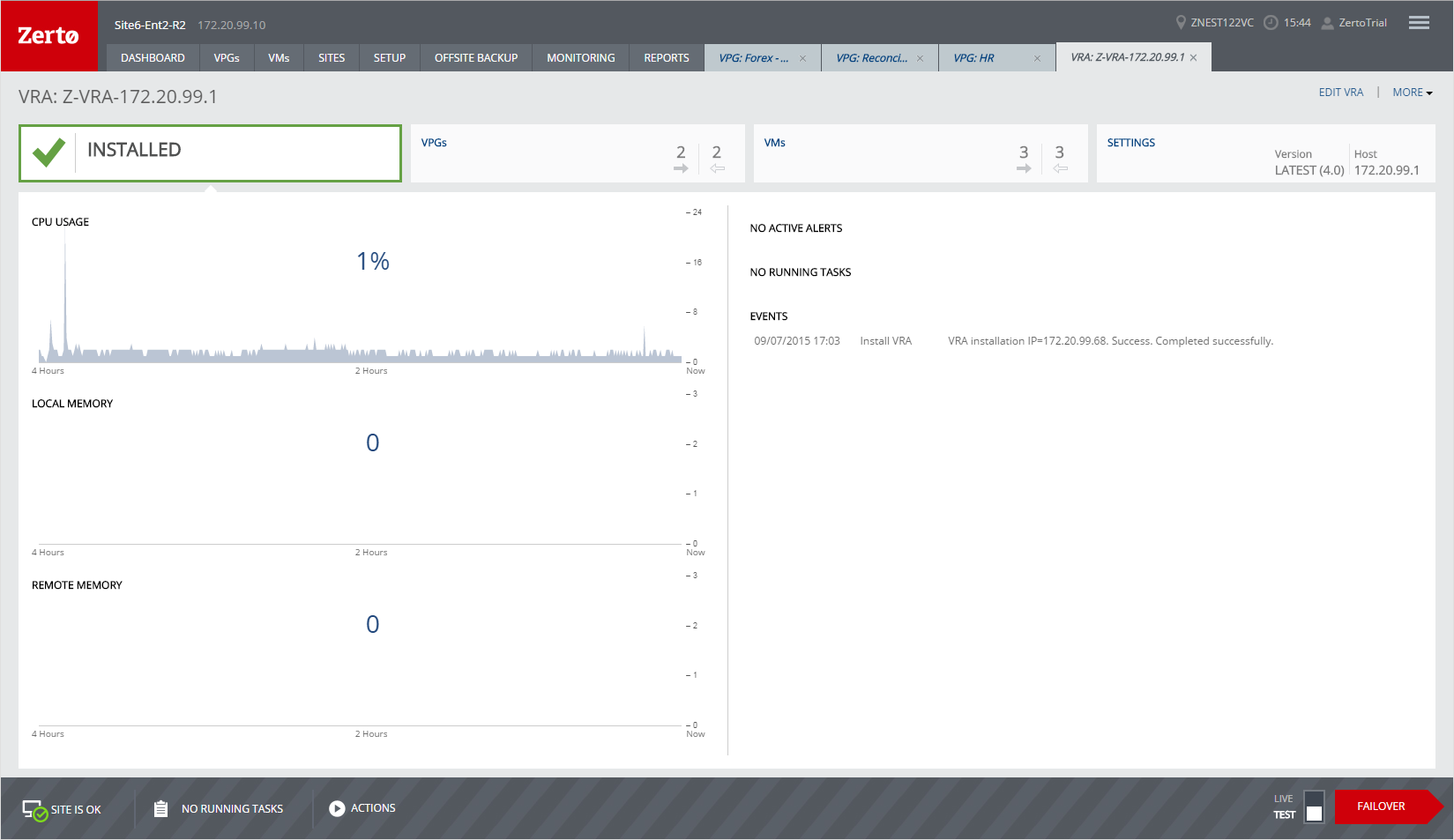The width and height of the screenshot is (1454, 840).
Task: Click the outgoing VMs arrow icon
Action: point(1024,168)
